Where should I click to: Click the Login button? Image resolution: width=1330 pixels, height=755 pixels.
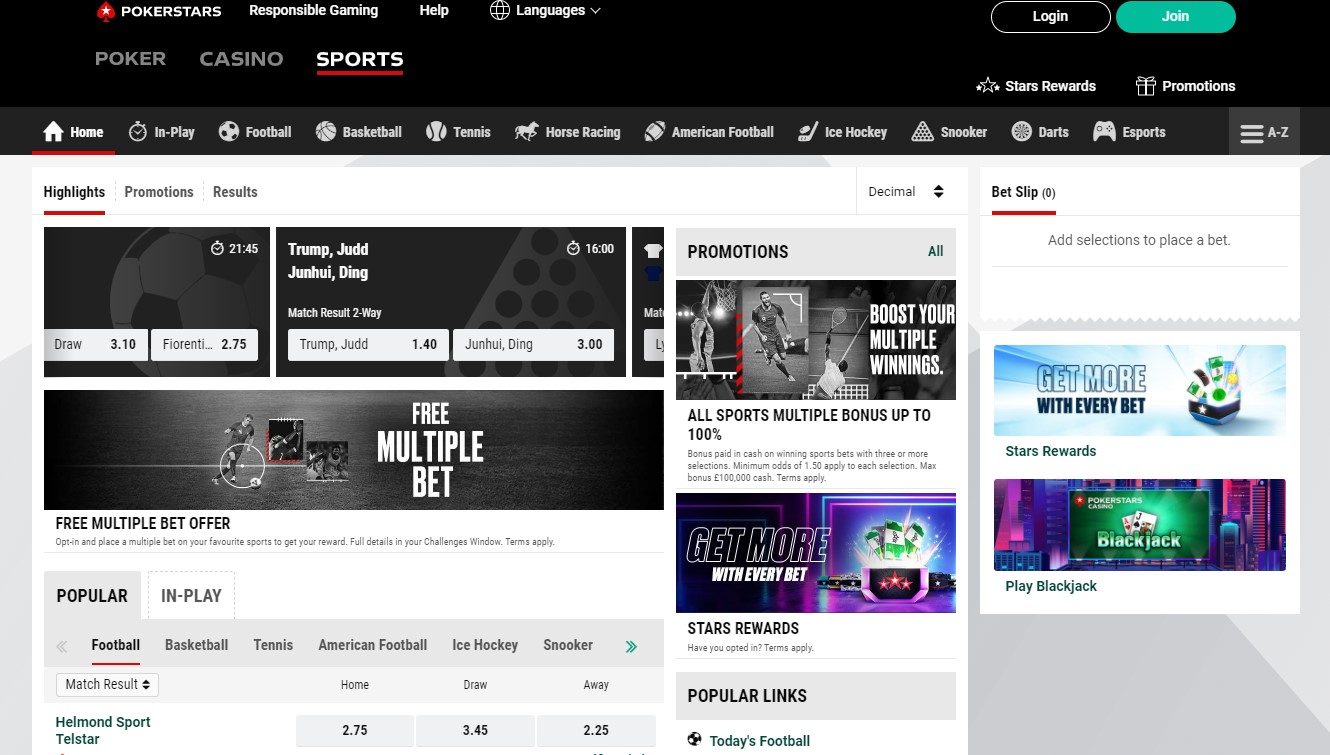tap(1050, 16)
